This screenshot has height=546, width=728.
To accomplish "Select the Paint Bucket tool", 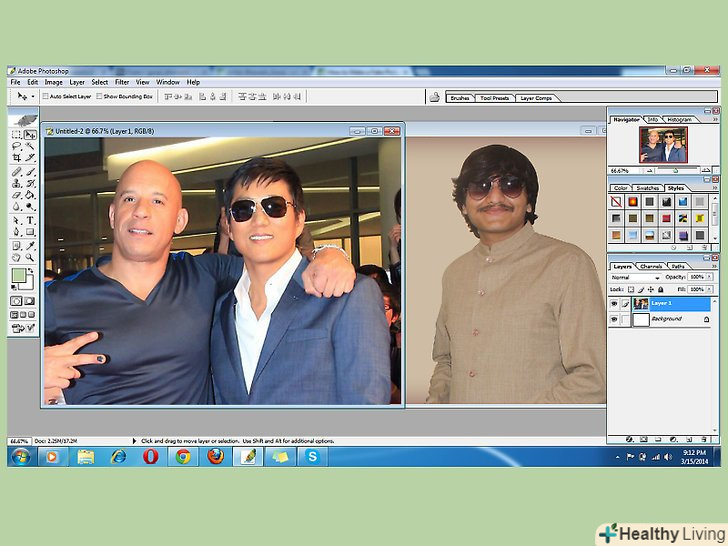I will point(30,195).
